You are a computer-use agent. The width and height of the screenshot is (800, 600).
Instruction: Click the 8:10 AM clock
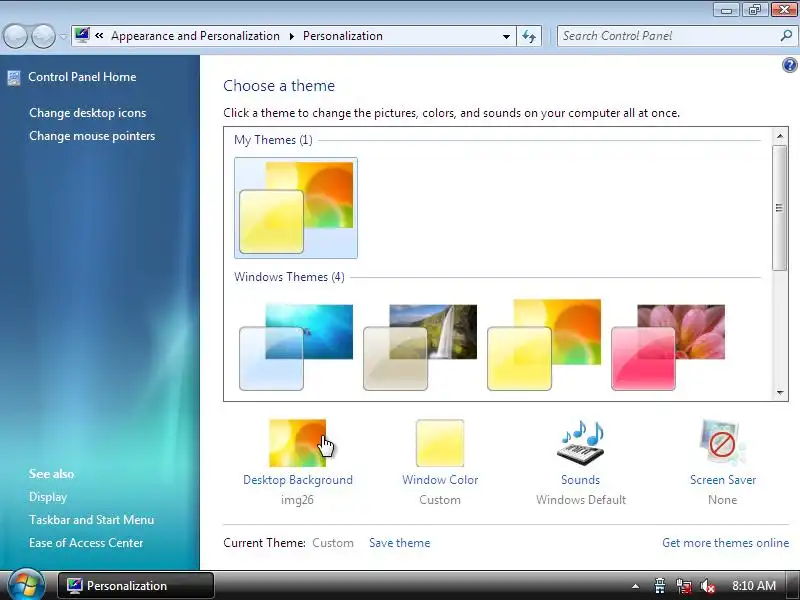coord(754,586)
